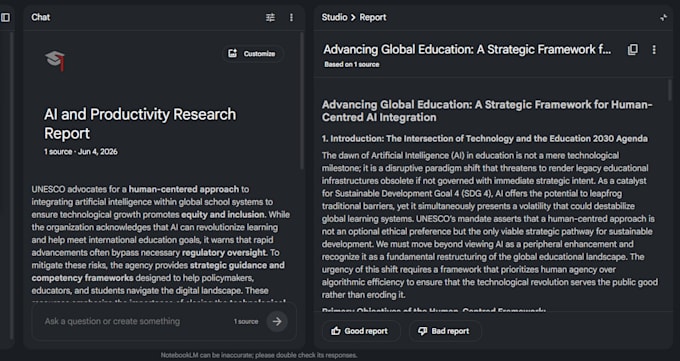The width and height of the screenshot is (680, 361).
Task: Click the Report breadcrumb label
Action: [x=373, y=17]
